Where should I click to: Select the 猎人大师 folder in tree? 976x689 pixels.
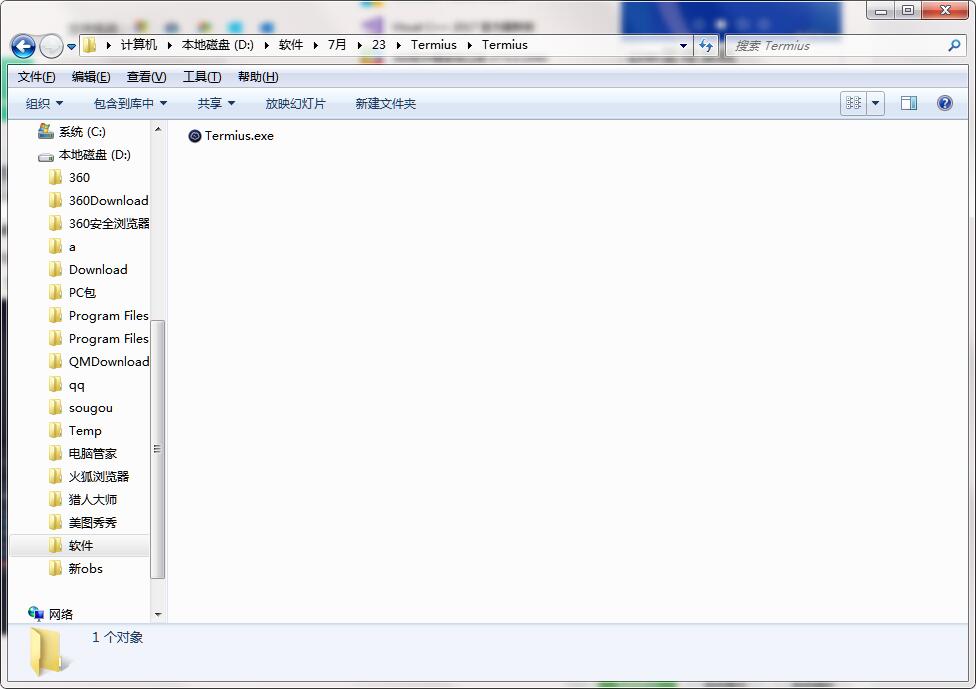pyautogui.click(x=93, y=500)
